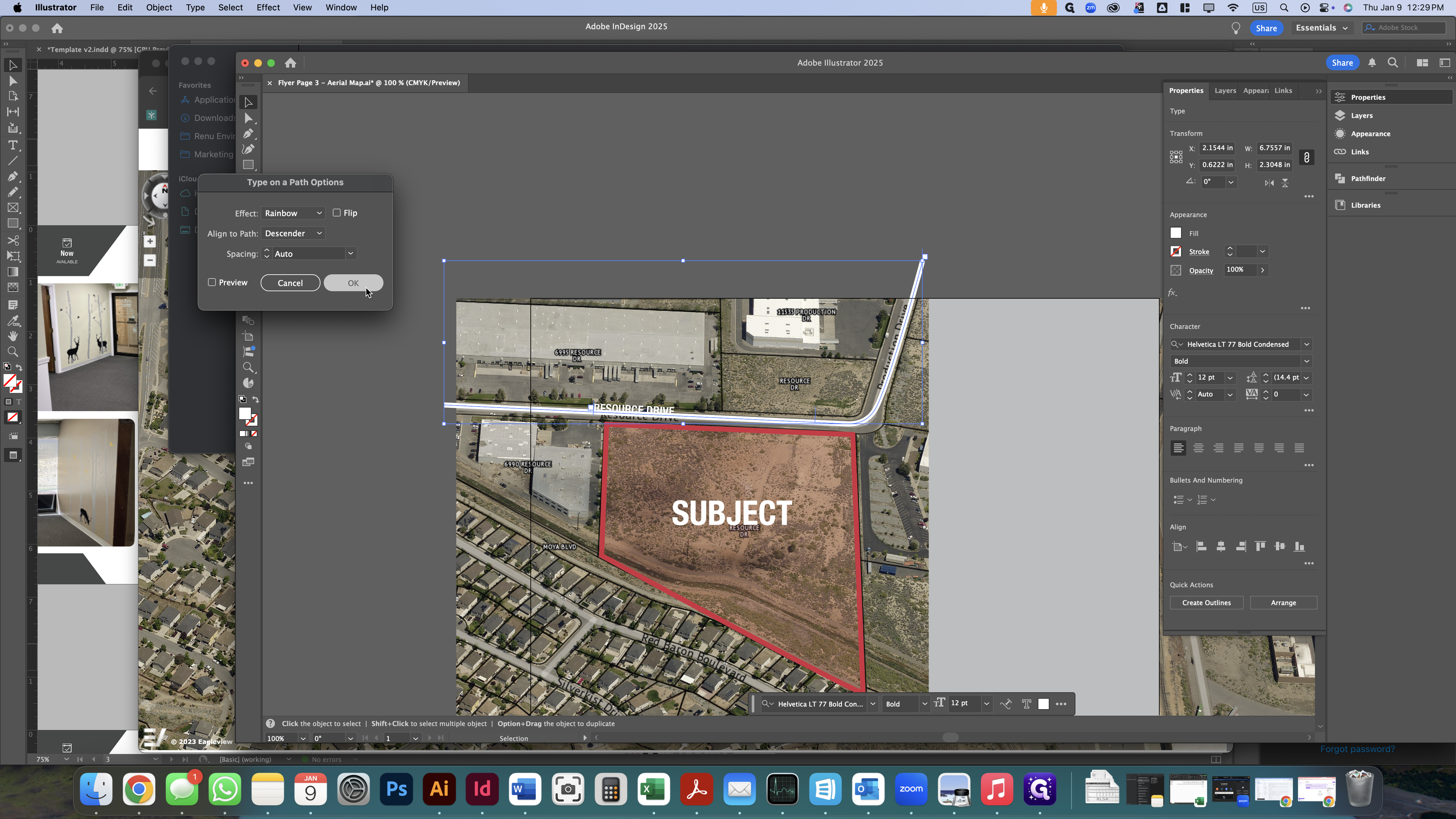This screenshot has height=819, width=1456.
Task: Click the Illustrator Share button
Action: point(1342,63)
